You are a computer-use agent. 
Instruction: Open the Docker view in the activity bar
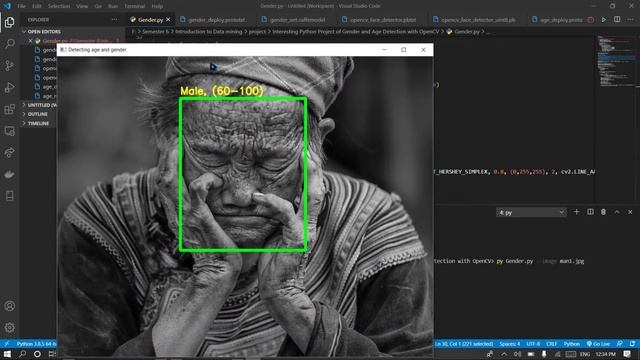[9, 174]
